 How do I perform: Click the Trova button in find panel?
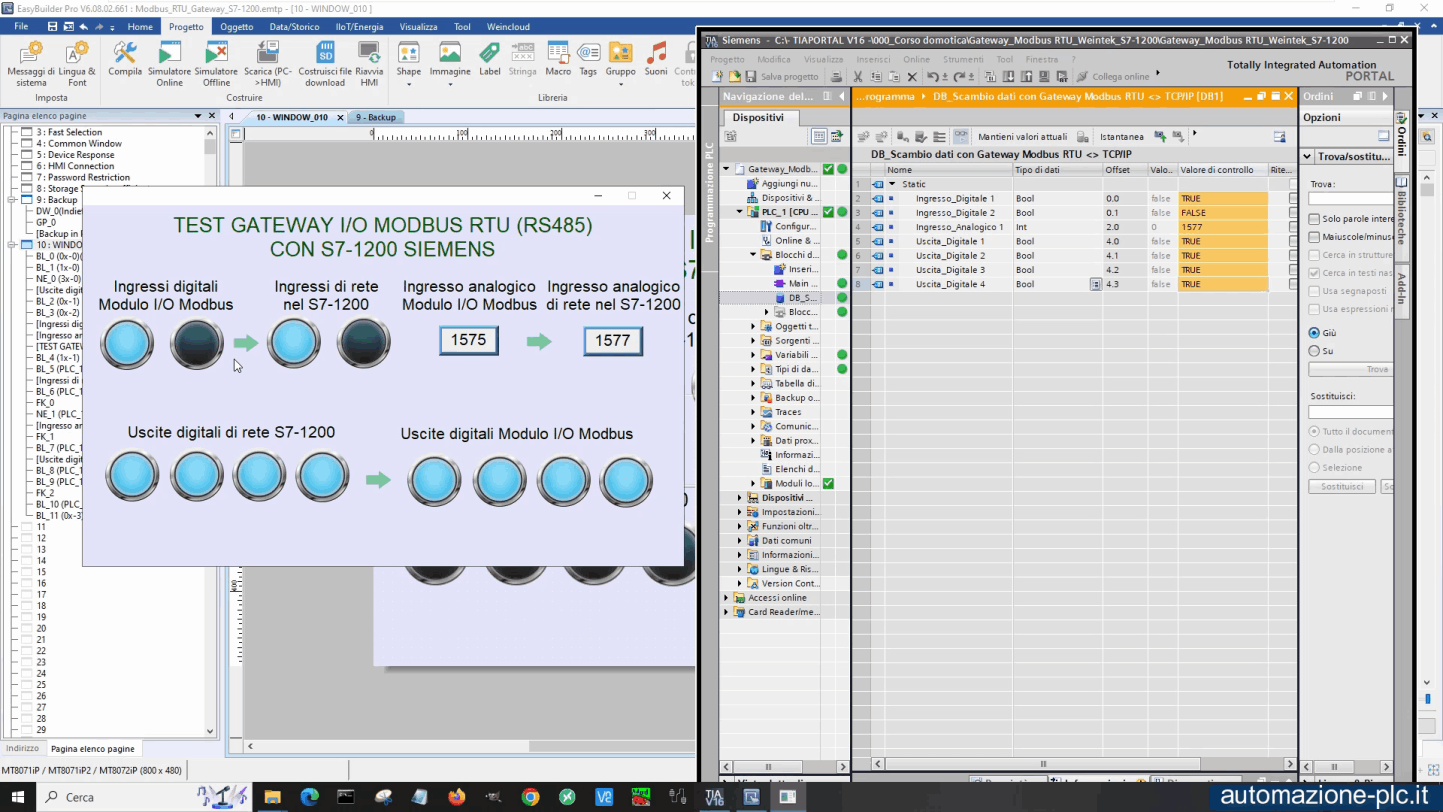pyautogui.click(x=1350, y=370)
